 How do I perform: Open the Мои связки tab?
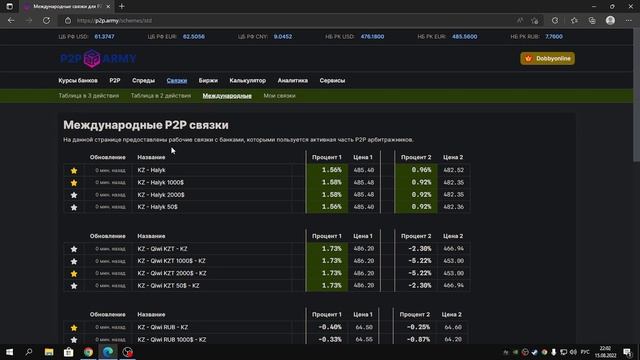(x=280, y=96)
